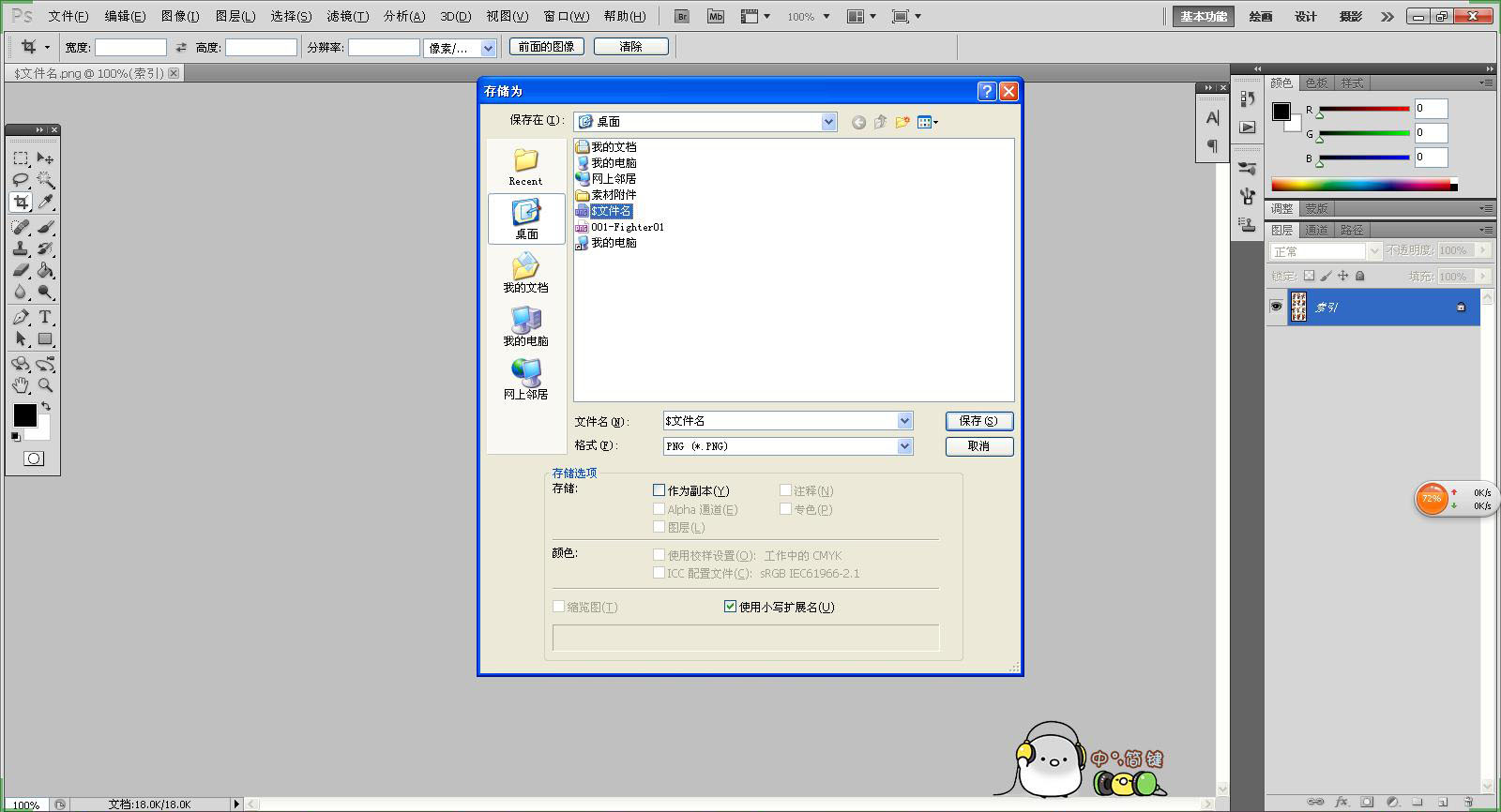Screen dimensions: 1501x812
Task: Click the 清除 button
Action: tap(630, 46)
